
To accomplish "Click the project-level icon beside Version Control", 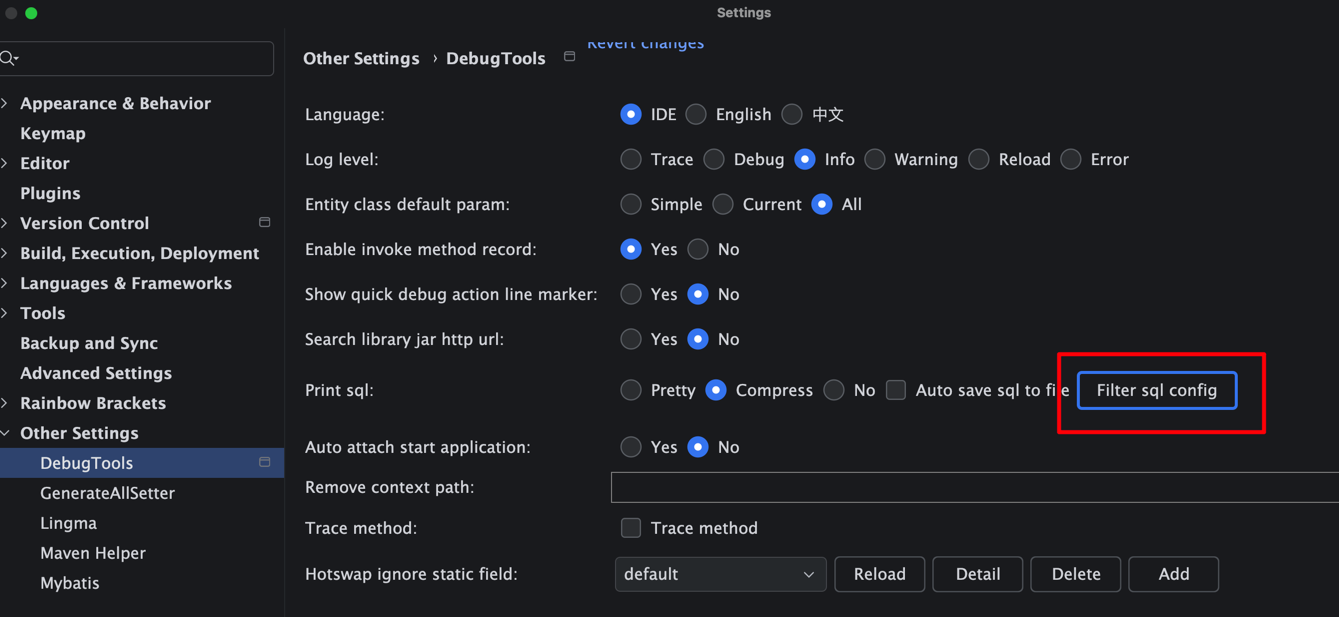I will click(x=264, y=222).
